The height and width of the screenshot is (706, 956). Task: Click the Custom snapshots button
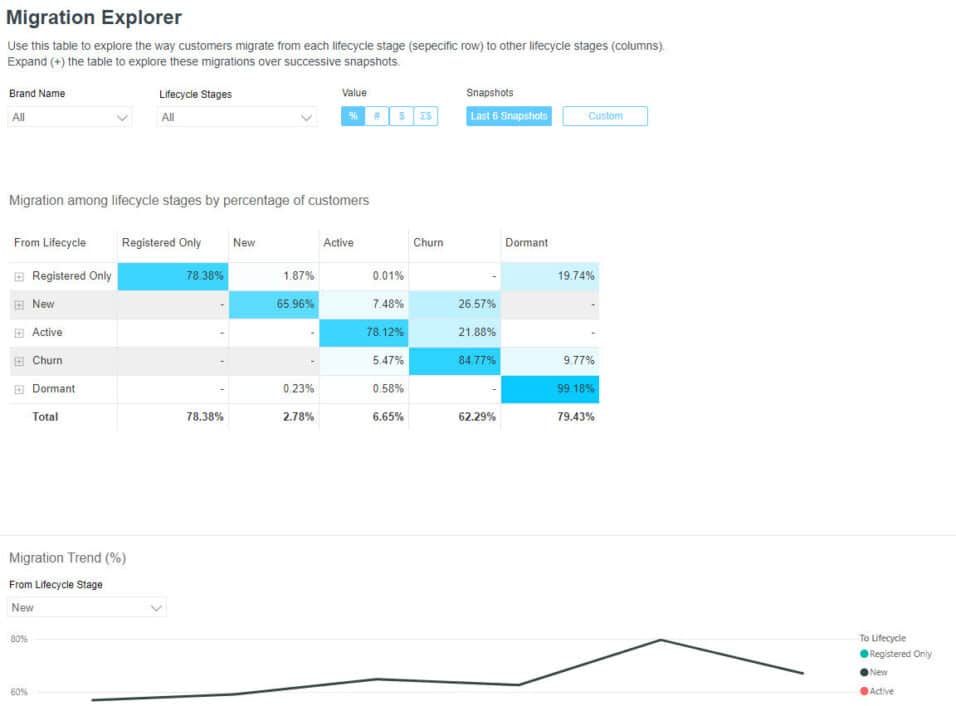coord(605,116)
